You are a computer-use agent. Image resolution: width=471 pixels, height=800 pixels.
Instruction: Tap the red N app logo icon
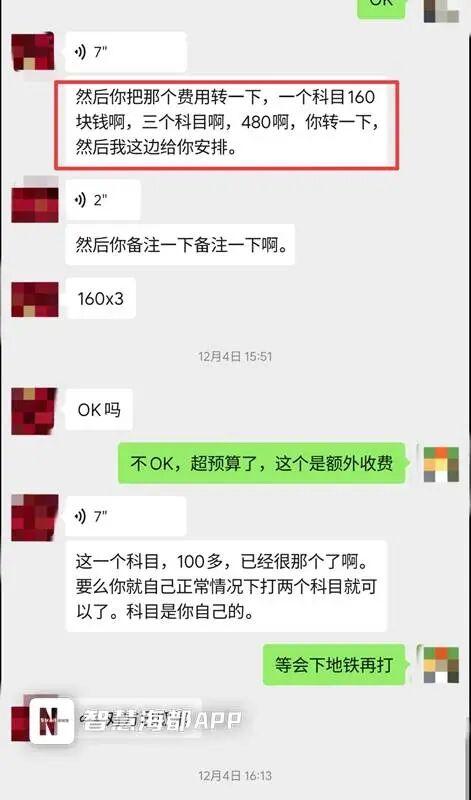pos(51,720)
